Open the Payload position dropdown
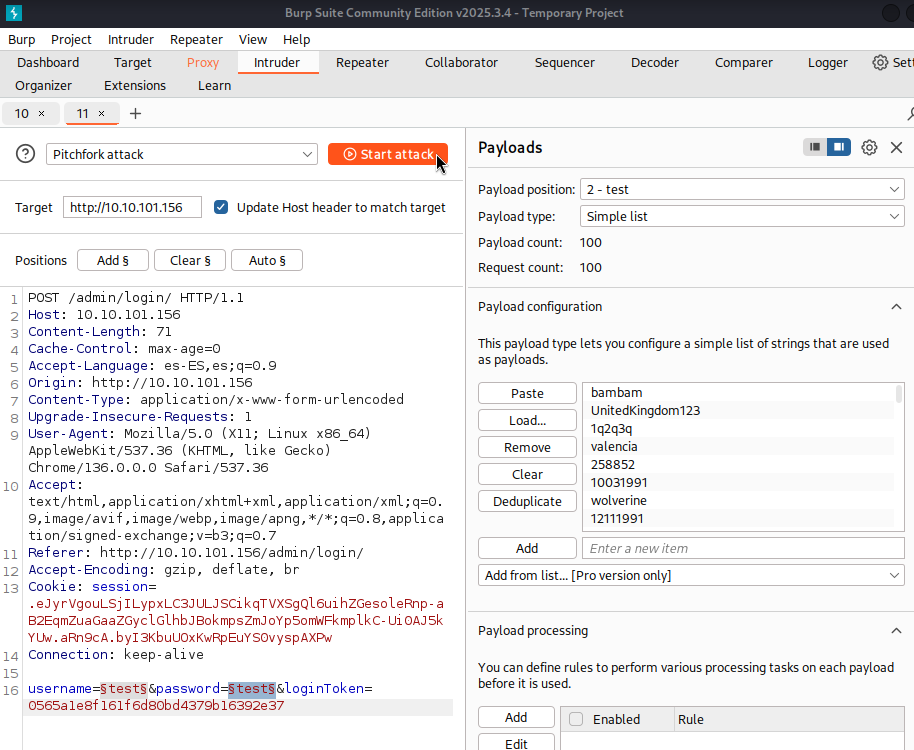The height and width of the screenshot is (750, 914). click(742, 189)
